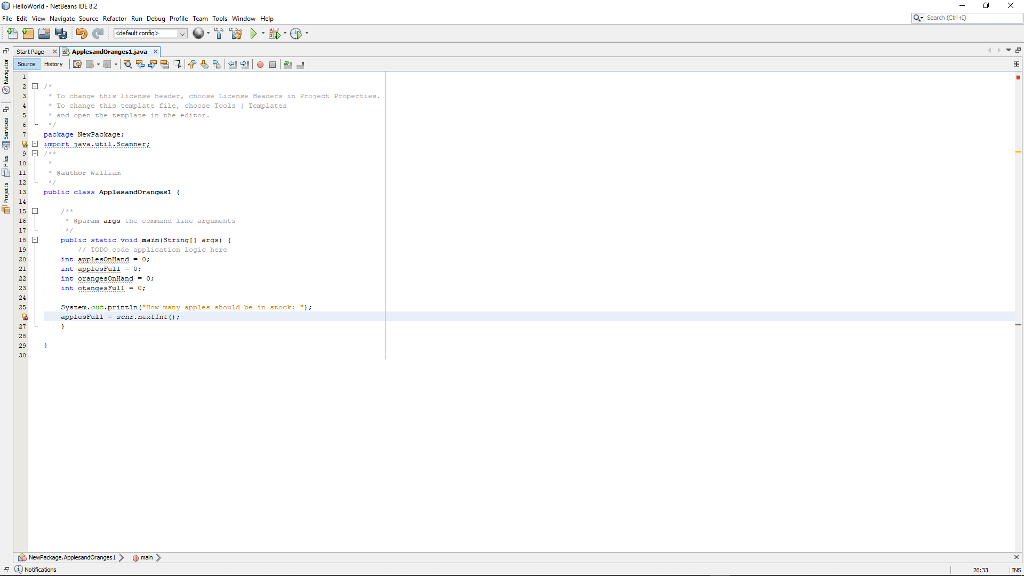This screenshot has width=1024, height=576.
Task: Click the Source button above the editor
Action: 25,65
